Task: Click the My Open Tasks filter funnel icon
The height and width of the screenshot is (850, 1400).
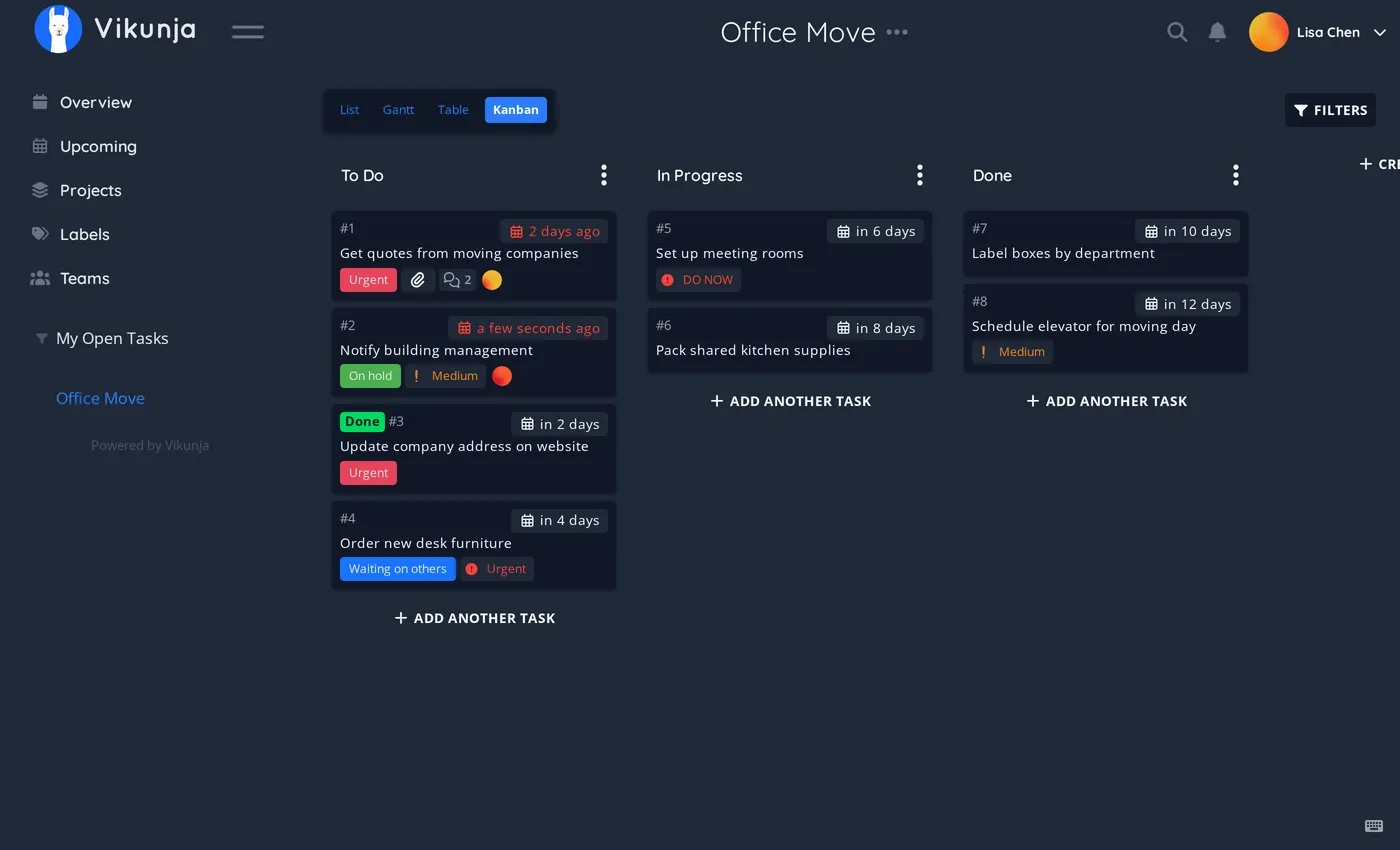Action: pyautogui.click(x=41, y=338)
